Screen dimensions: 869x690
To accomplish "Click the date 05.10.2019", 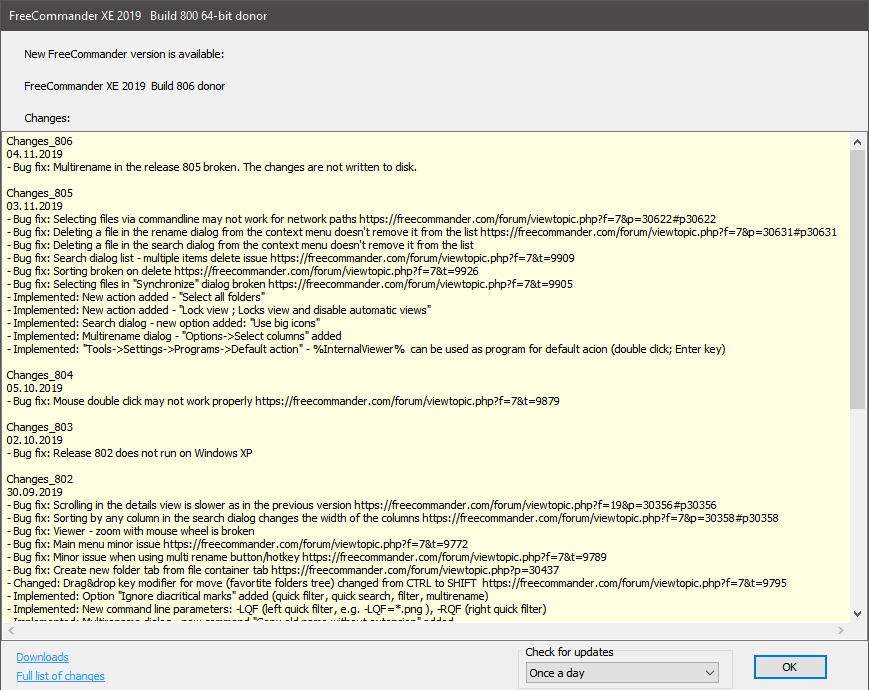I will click(x=34, y=388).
